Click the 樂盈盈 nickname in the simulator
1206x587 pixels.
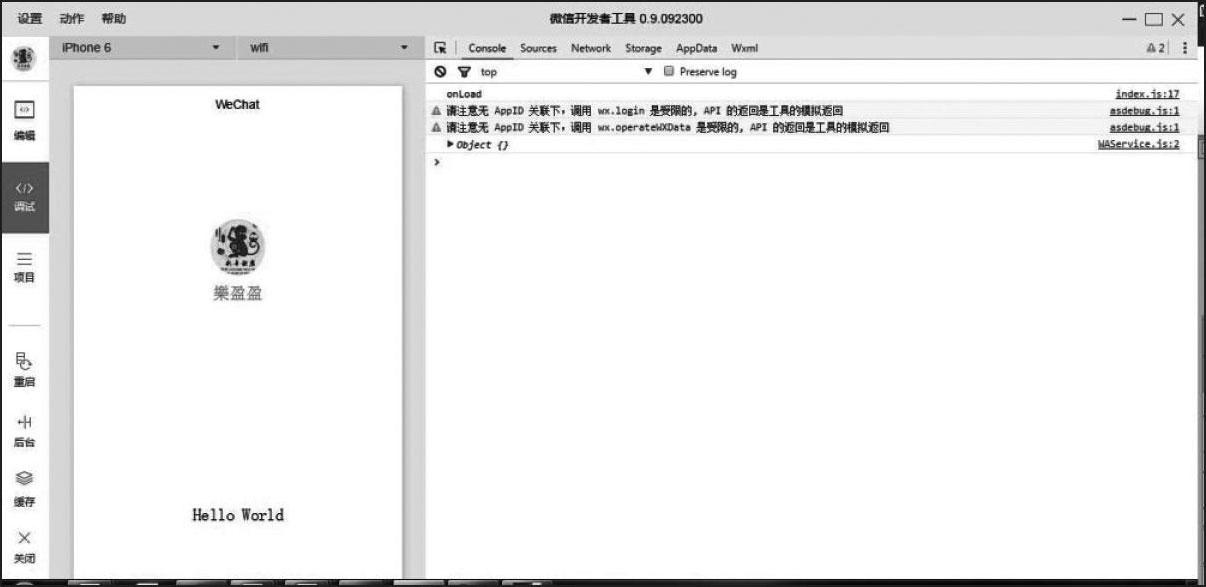pos(238,294)
